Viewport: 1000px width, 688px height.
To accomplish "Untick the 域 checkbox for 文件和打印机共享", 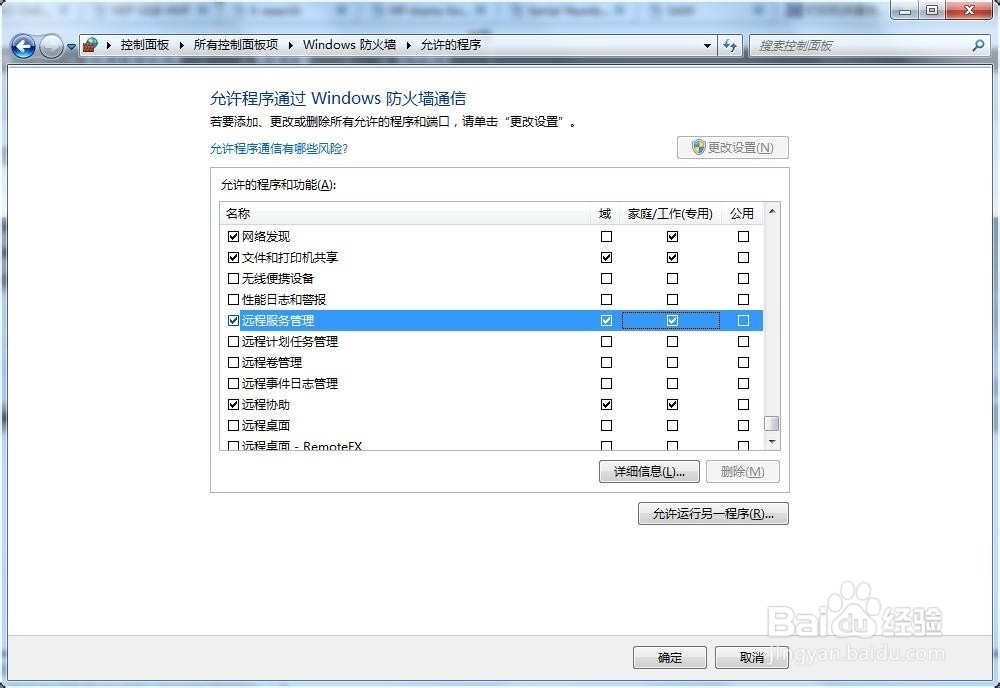I will tap(607, 258).
